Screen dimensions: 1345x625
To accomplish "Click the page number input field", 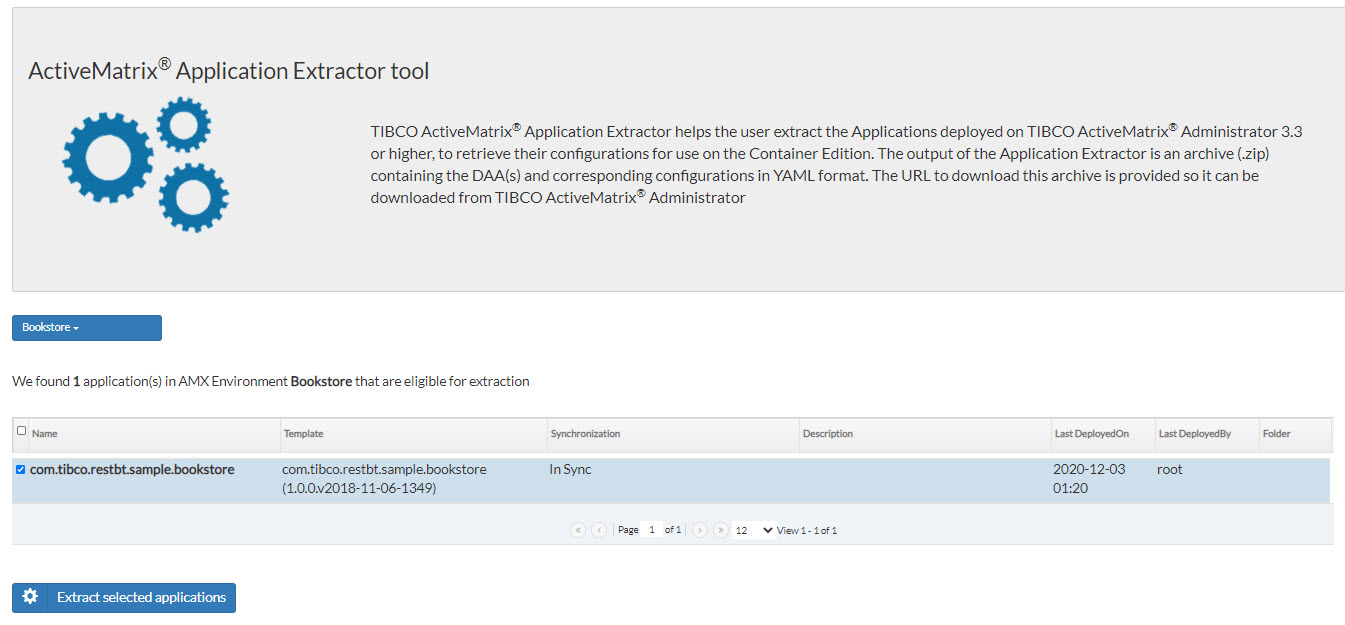I will tap(652, 530).
